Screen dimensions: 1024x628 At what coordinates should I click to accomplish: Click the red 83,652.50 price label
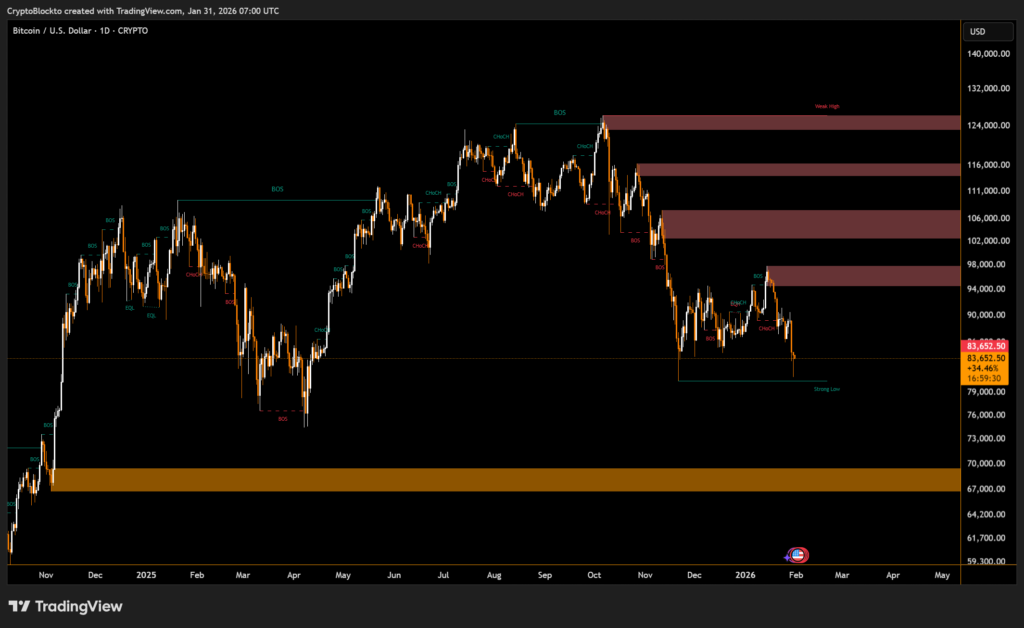[x=986, y=346]
